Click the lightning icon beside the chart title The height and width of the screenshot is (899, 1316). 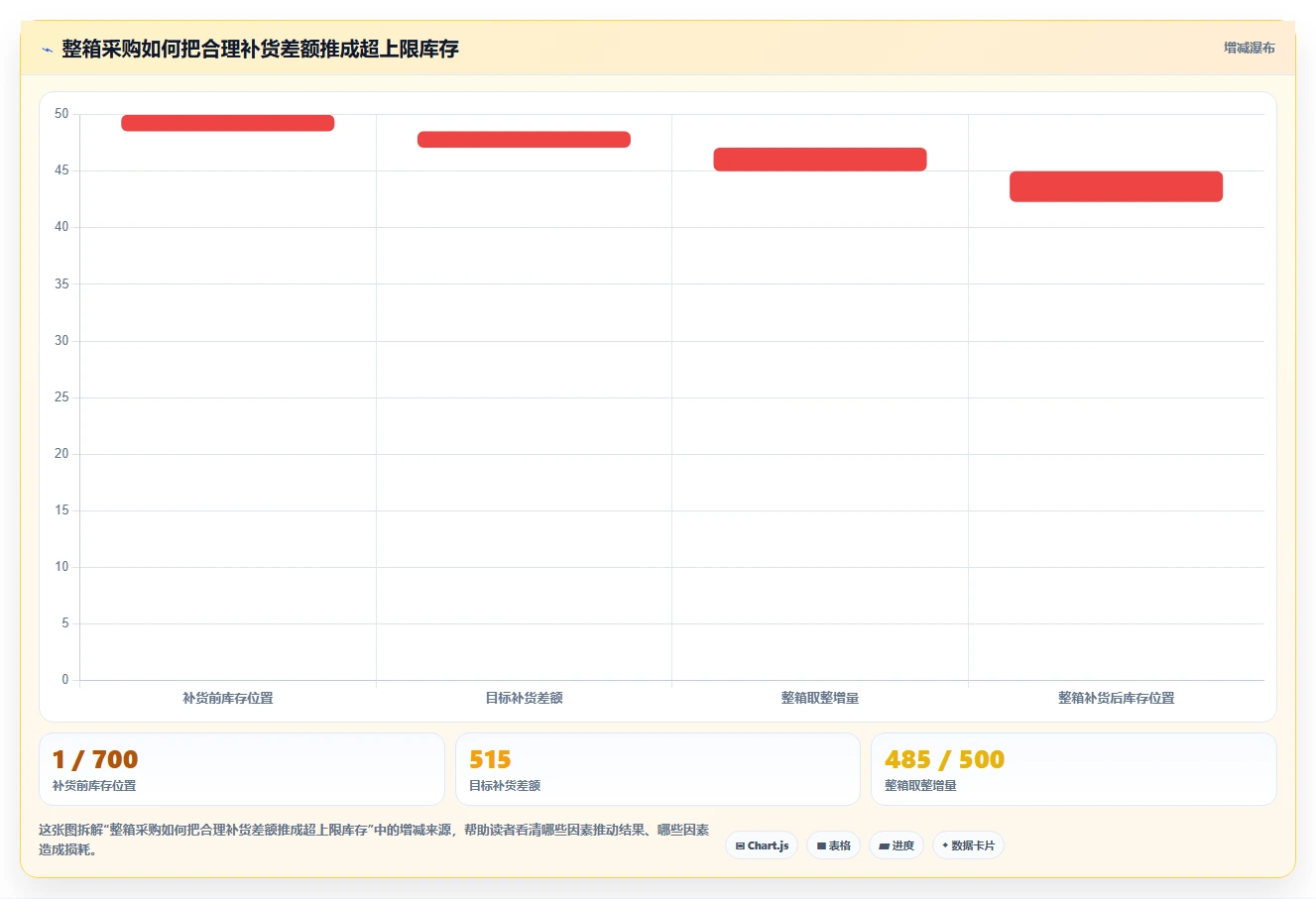(47, 50)
